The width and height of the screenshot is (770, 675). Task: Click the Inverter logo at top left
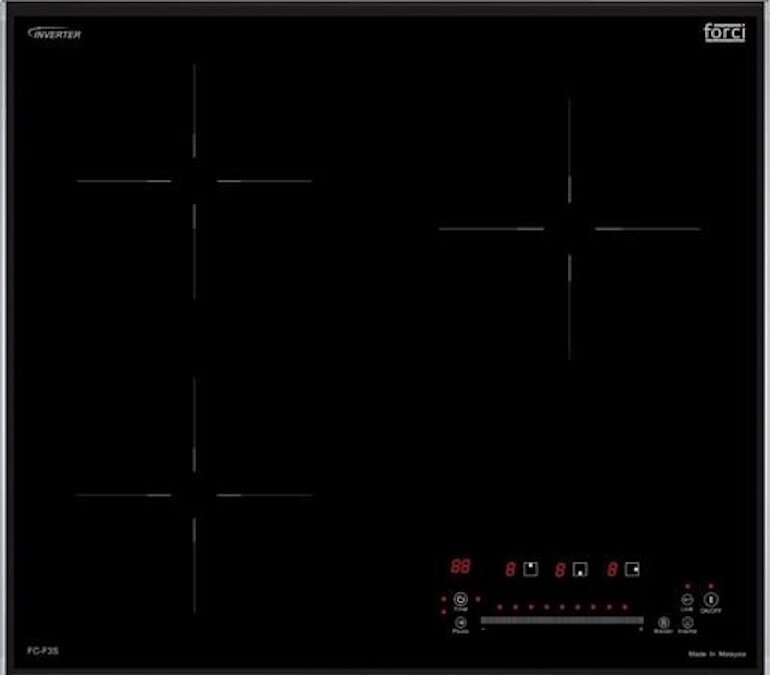pyautogui.click(x=55, y=33)
